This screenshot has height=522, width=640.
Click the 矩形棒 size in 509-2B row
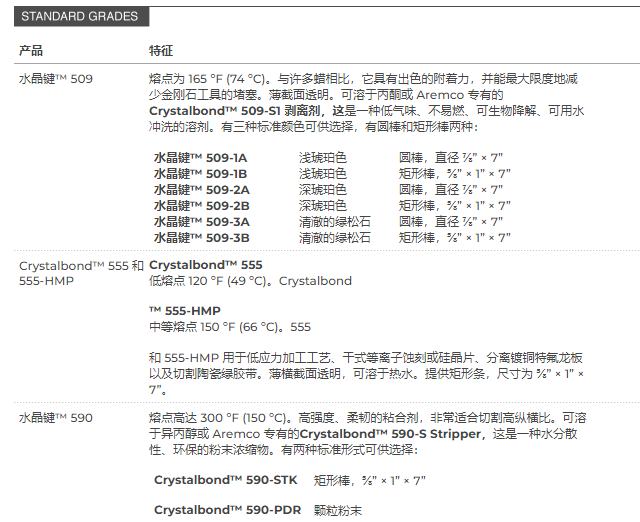455,206
